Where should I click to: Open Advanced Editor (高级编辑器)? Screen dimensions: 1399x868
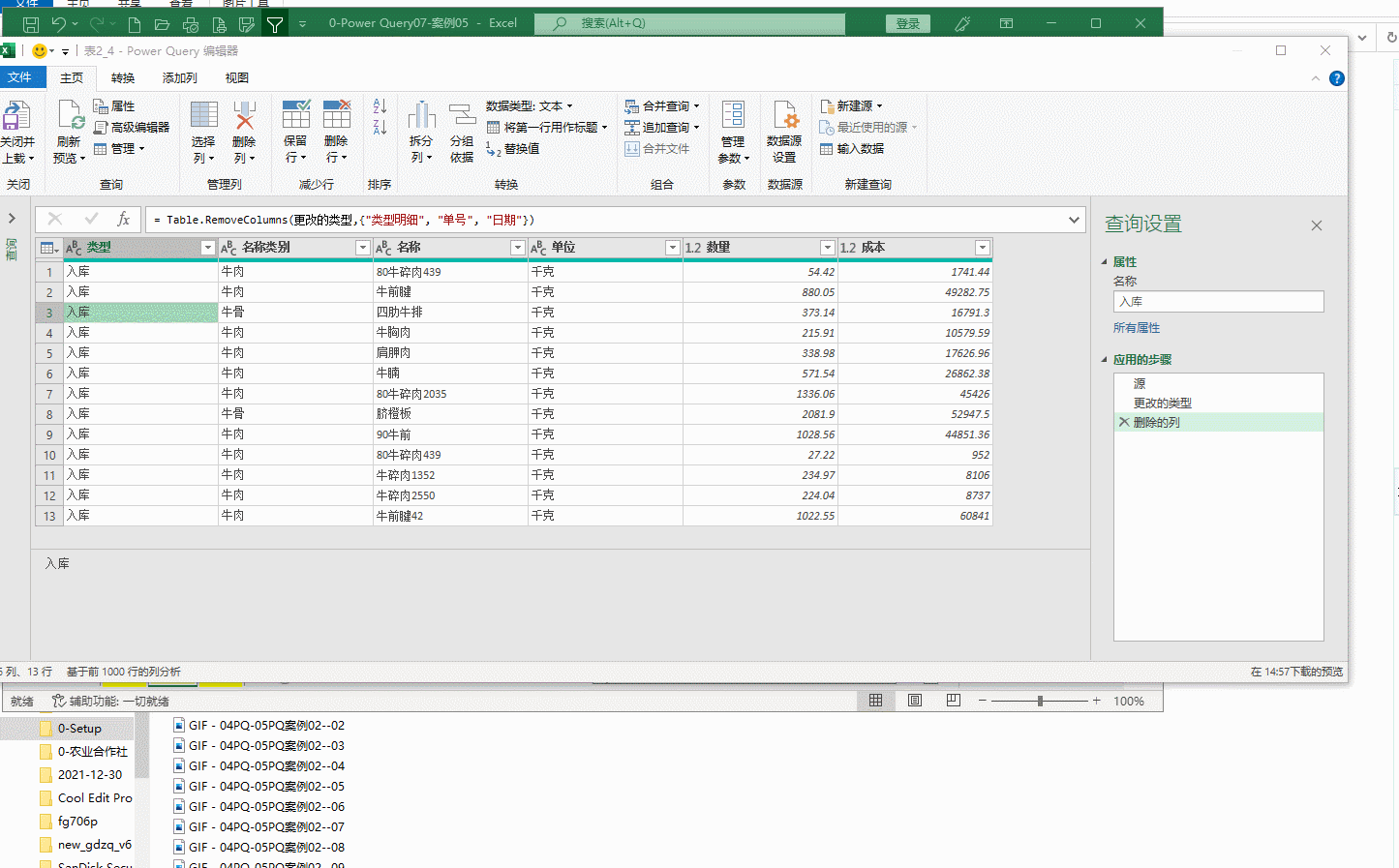(x=132, y=128)
